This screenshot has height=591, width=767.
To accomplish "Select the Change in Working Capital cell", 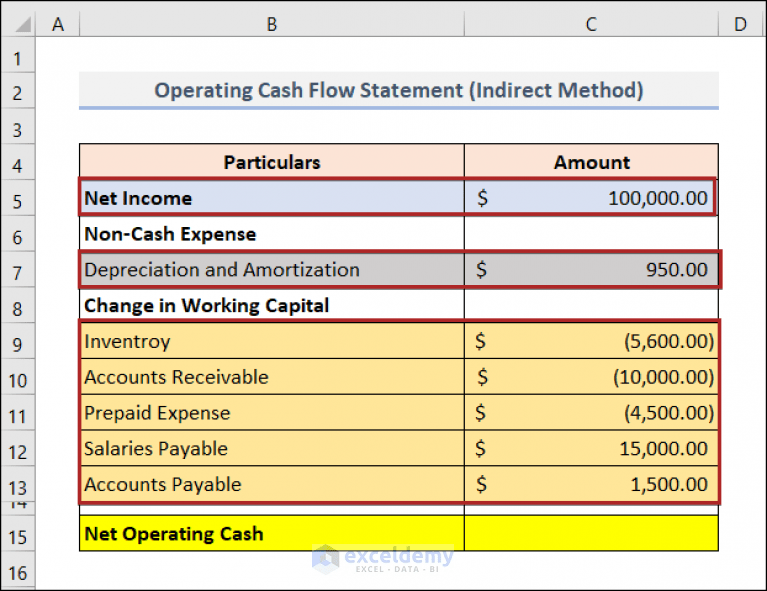I will [x=272, y=305].
